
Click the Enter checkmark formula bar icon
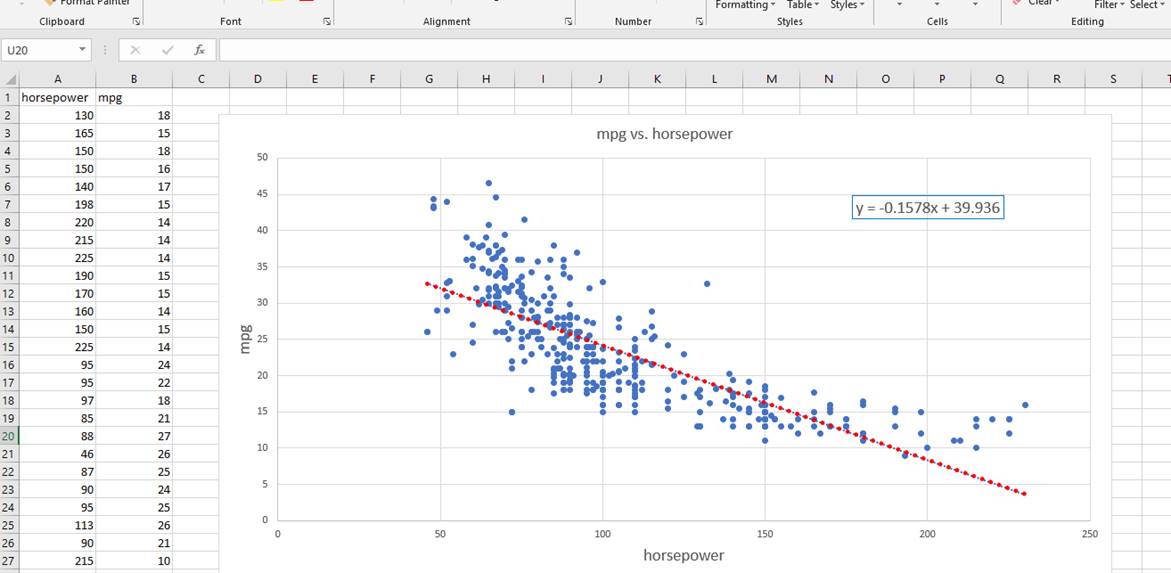pos(167,50)
